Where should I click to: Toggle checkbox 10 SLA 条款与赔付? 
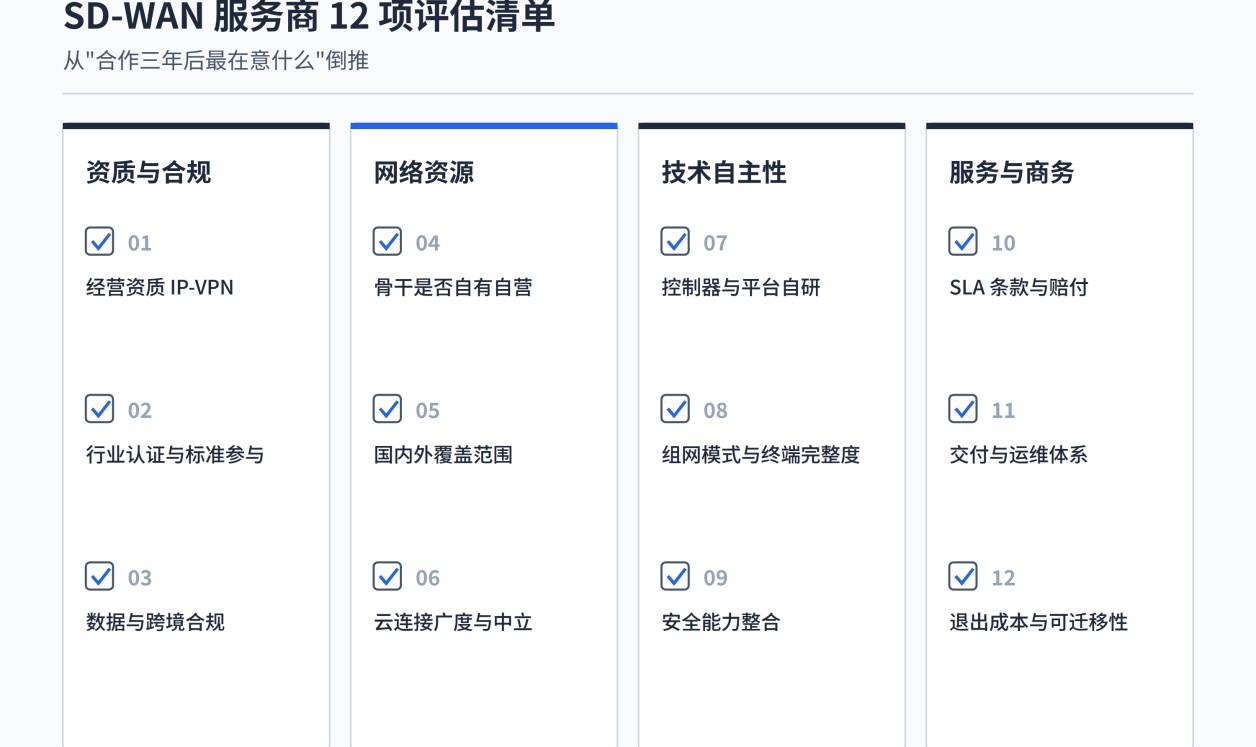pos(963,241)
